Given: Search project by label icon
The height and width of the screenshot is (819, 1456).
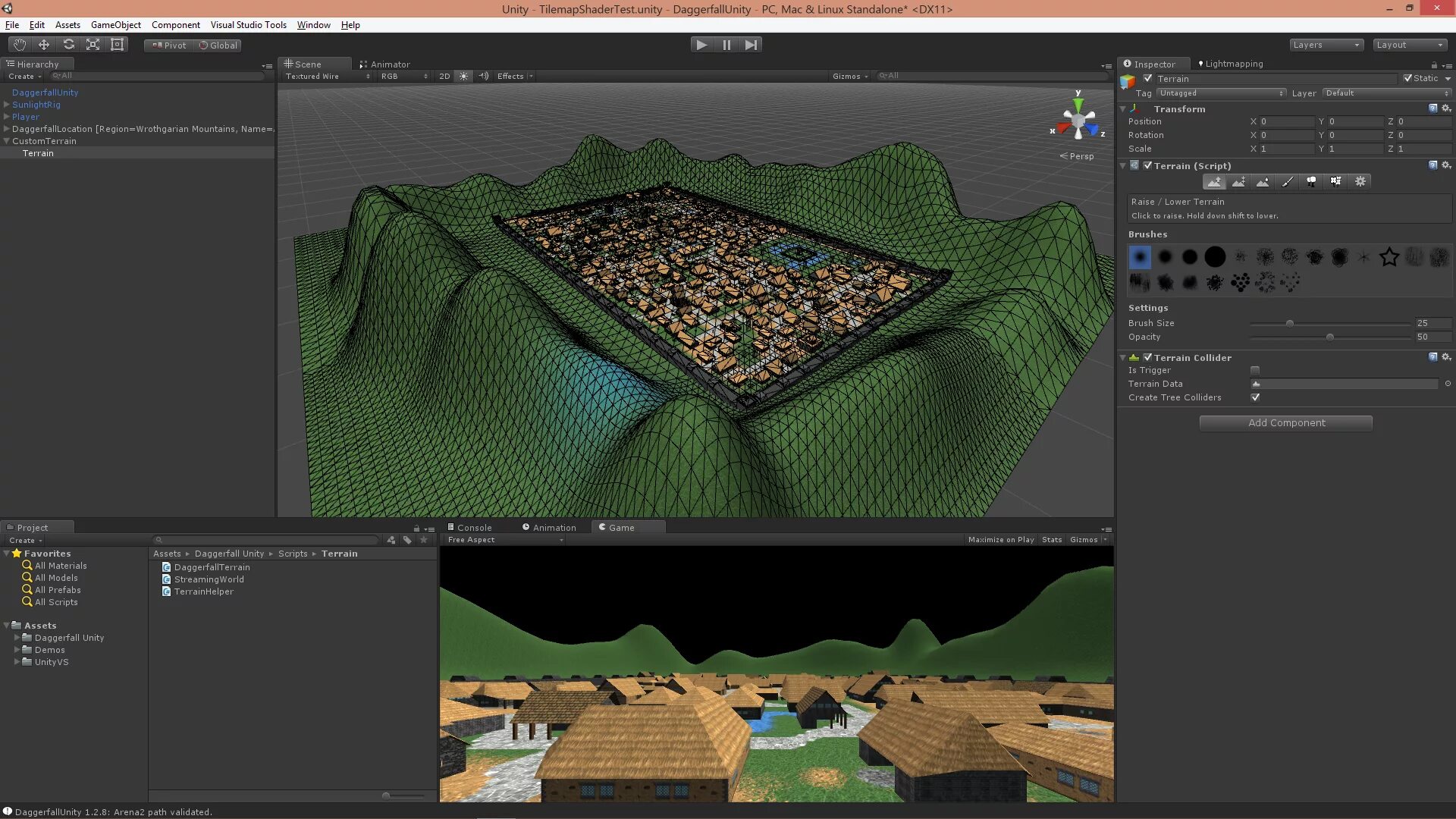Looking at the screenshot, I should point(407,540).
